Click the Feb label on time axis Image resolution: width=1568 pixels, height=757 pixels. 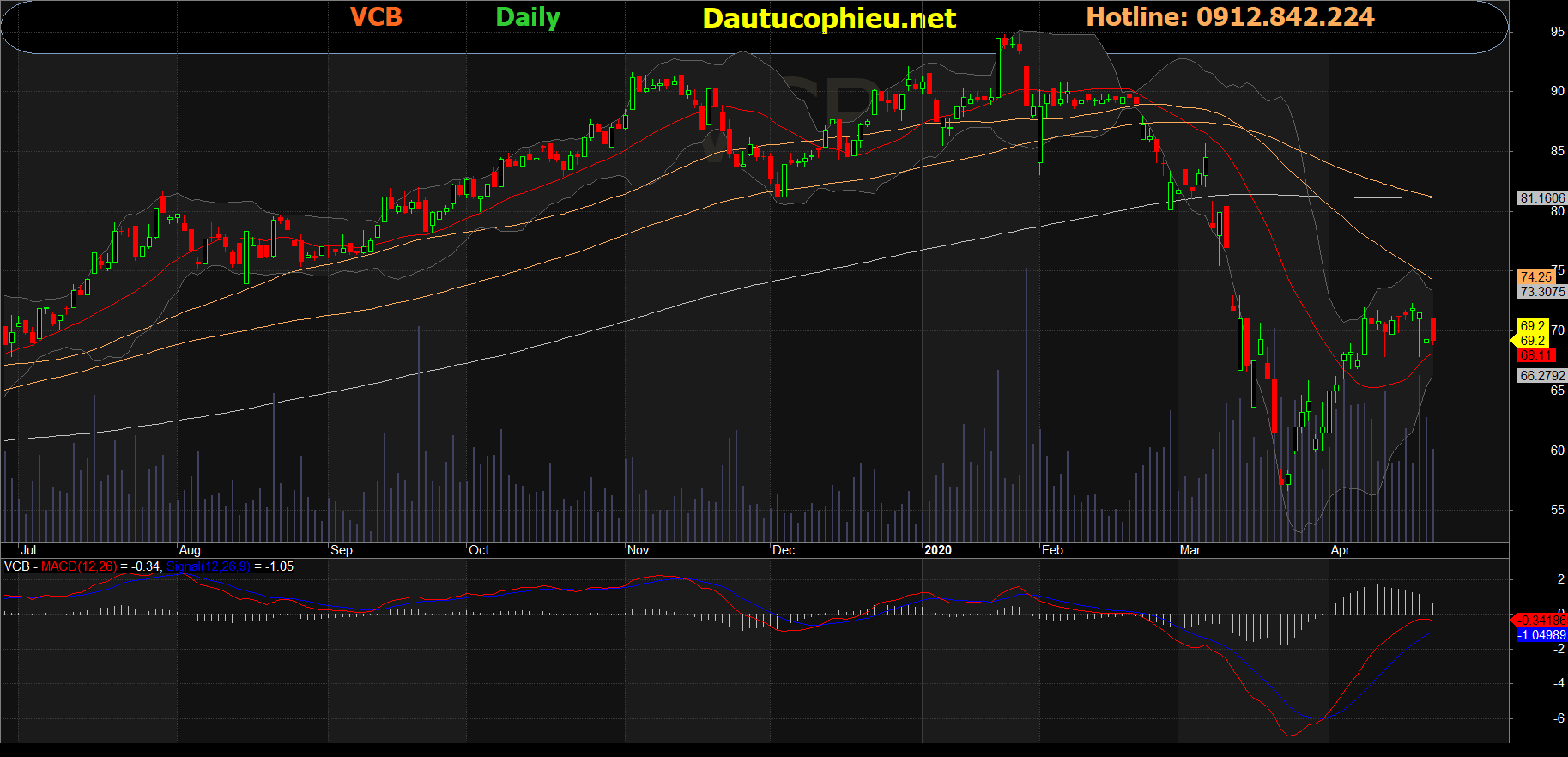click(x=1052, y=550)
